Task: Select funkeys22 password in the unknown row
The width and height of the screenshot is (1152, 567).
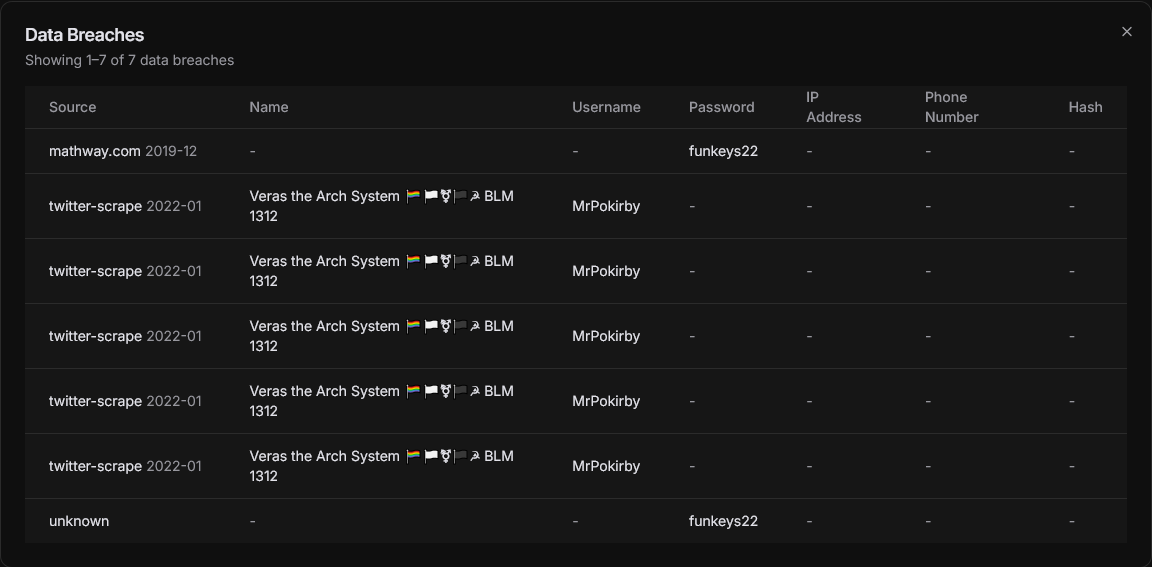Action: click(723, 521)
